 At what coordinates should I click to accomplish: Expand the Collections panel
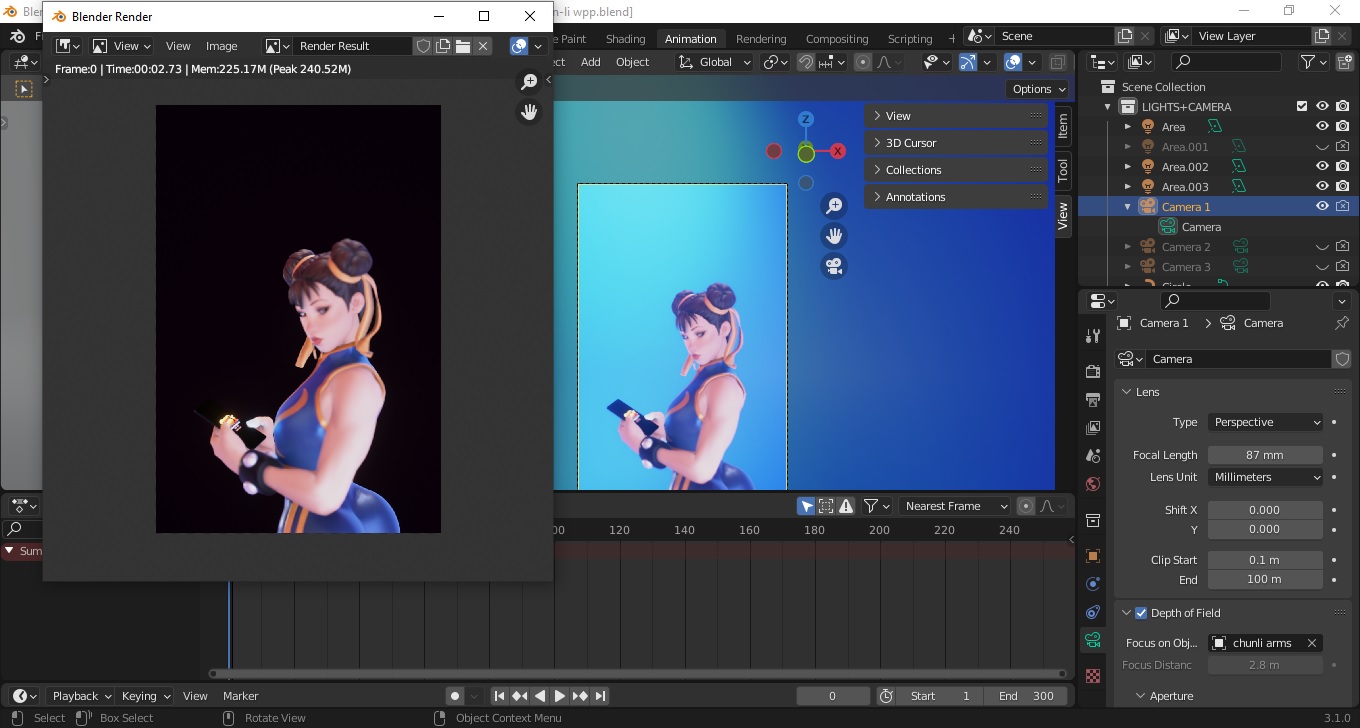[x=956, y=170]
